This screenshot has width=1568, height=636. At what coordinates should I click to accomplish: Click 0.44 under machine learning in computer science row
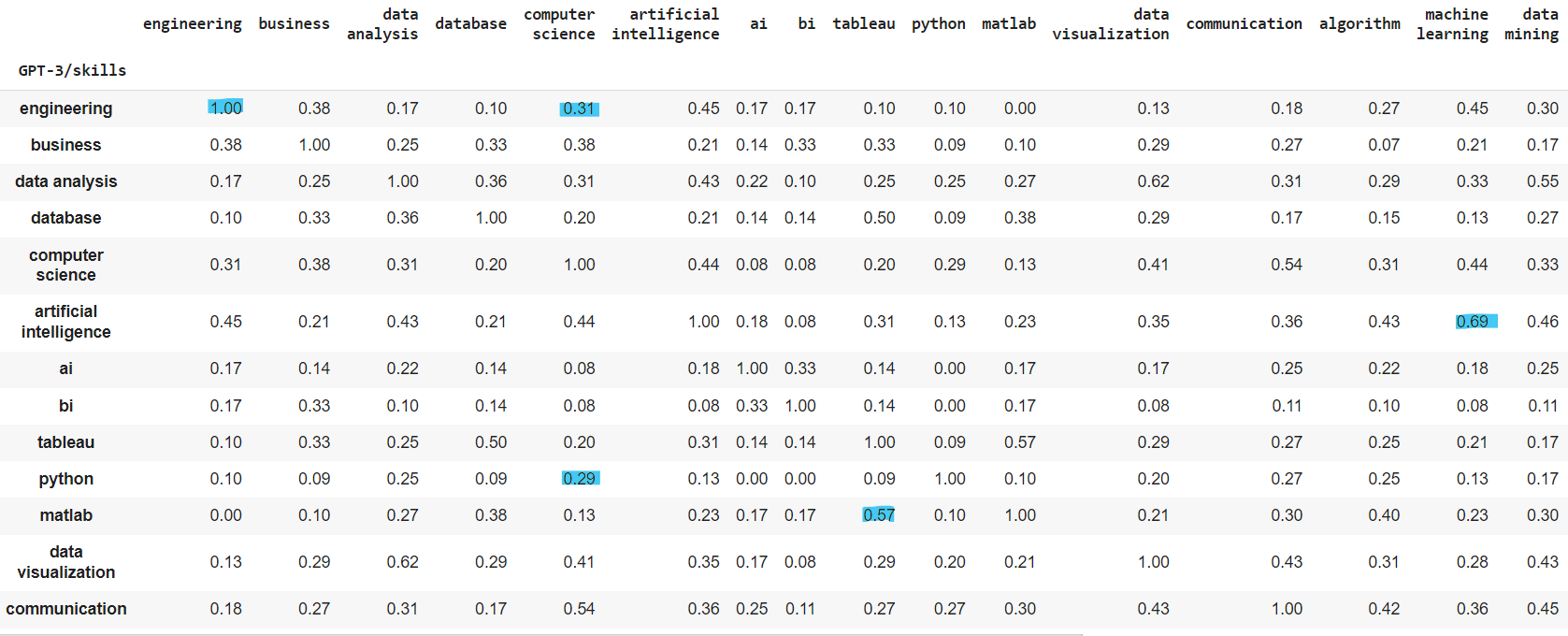1473,265
